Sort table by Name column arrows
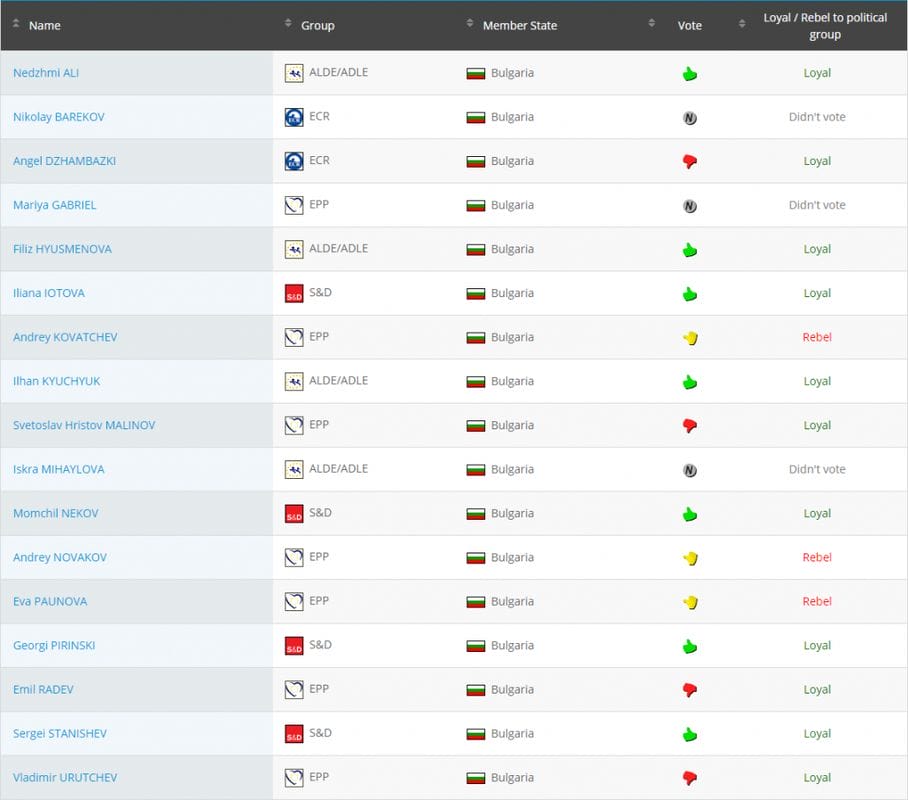The height and width of the screenshot is (800, 908). pos(16,24)
